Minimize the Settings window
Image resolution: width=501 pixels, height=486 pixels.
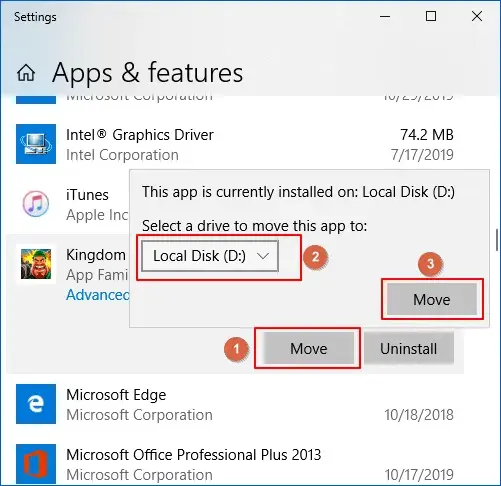(x=385, y=16)
